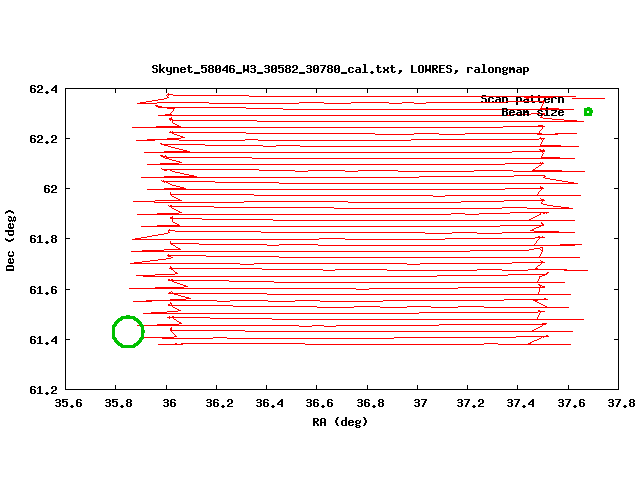This screenshot has height=480, width=640.
Task: Click the 'RA (deg)' axis label
Action: coord(340,422)
